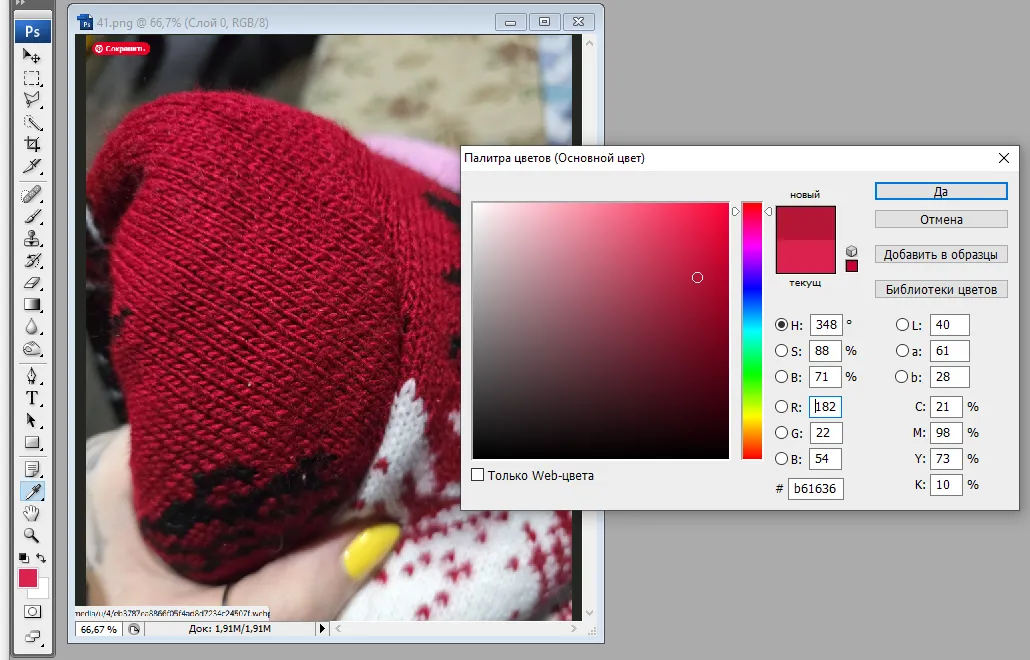The width and height of the screenshot is (1030, 660).
Task: Enable the 'Только Web-цвета' checkbox
Action: pos(478,475)
